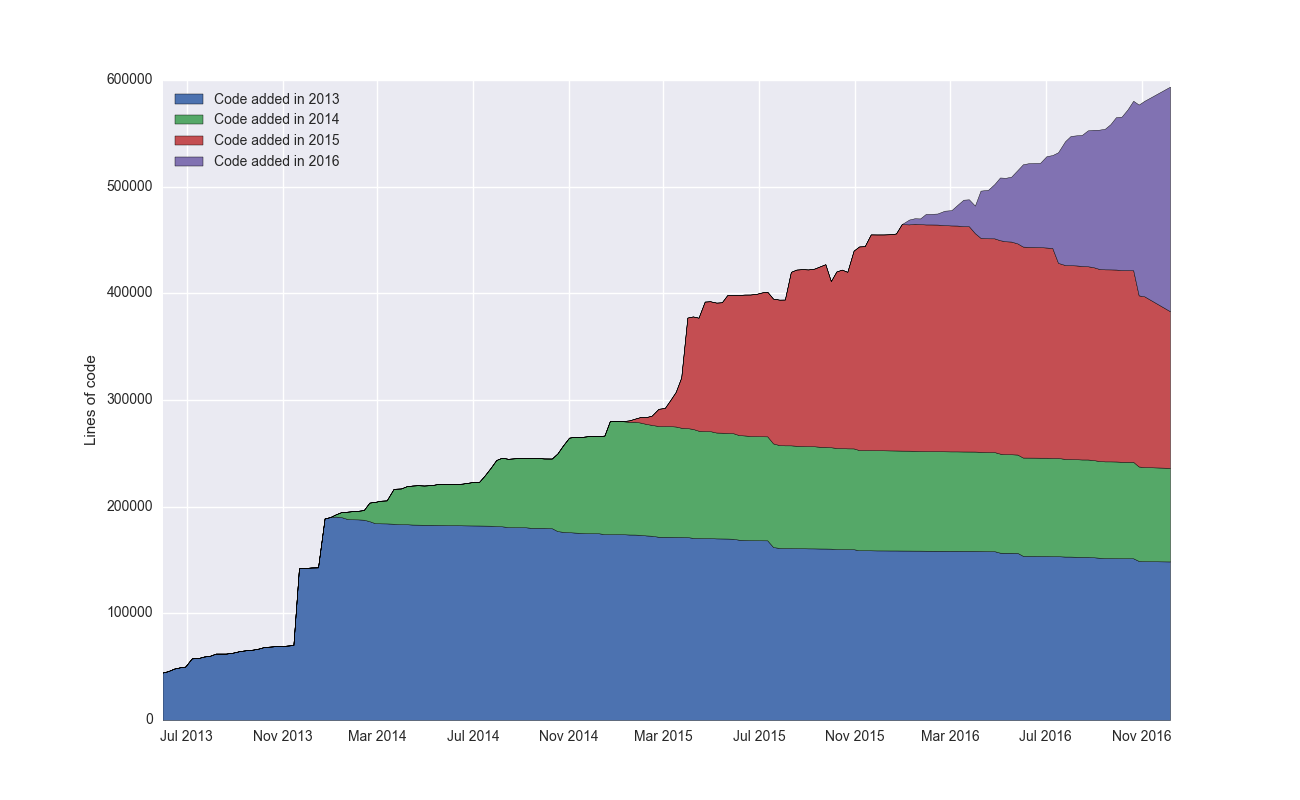Click the purple 2016 legend swatch
The width and height of the screenshot is (1300, 800).
click(x=189, y=161)
